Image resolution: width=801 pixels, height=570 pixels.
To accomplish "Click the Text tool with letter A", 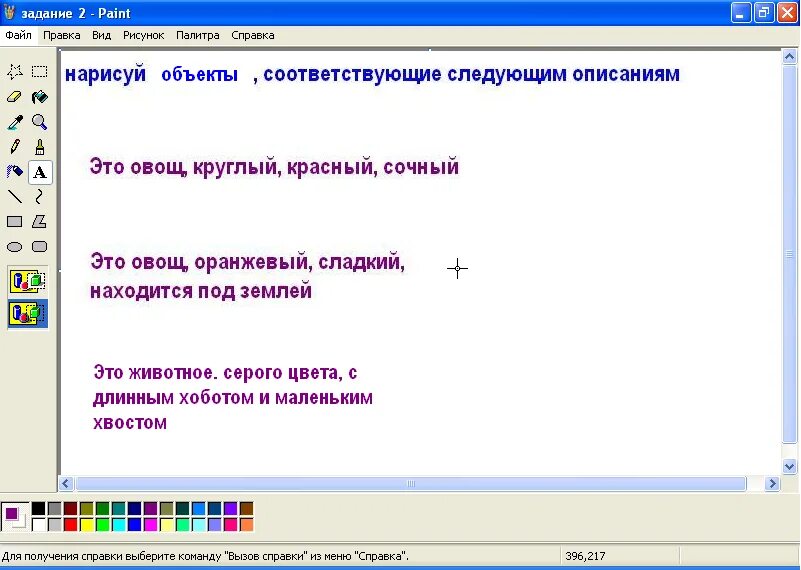I will click(40, 172).
